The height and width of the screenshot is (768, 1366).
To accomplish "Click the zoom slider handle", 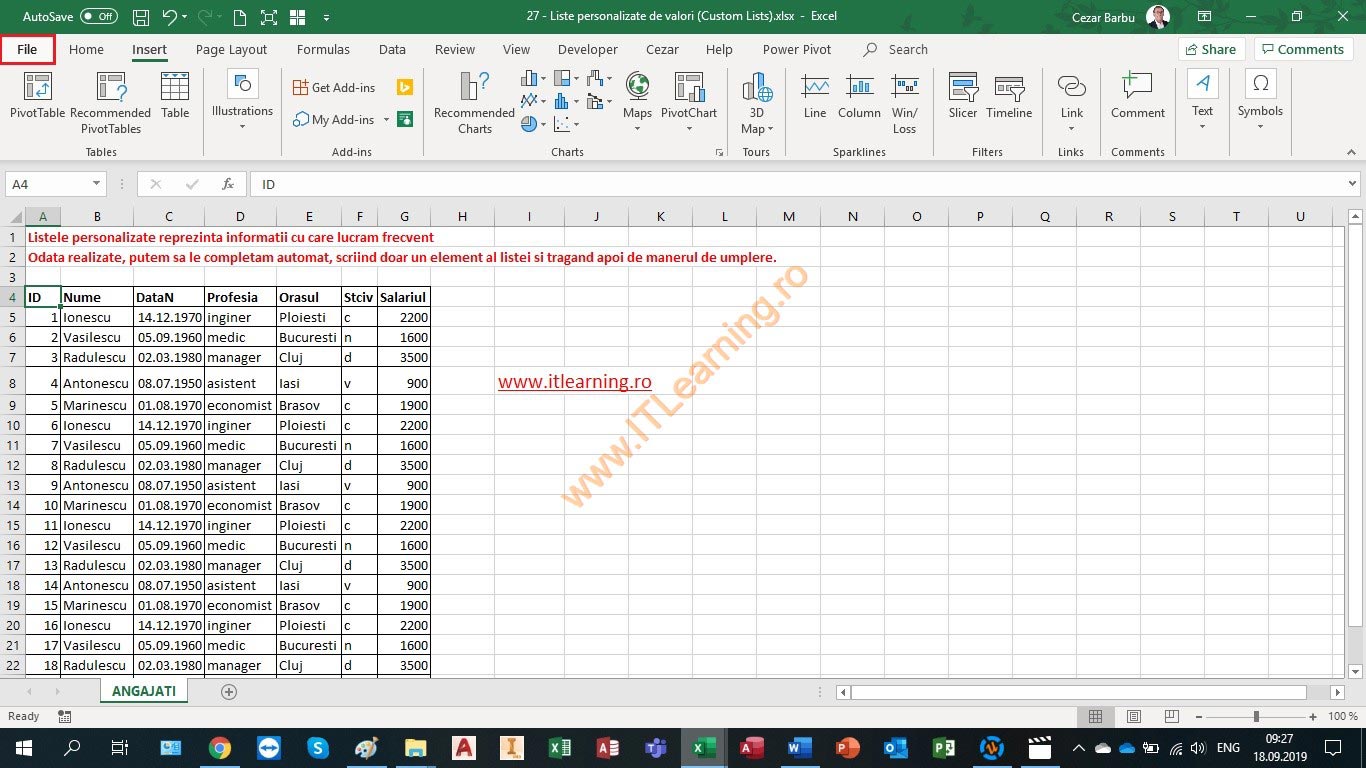I will (1256, 717).
